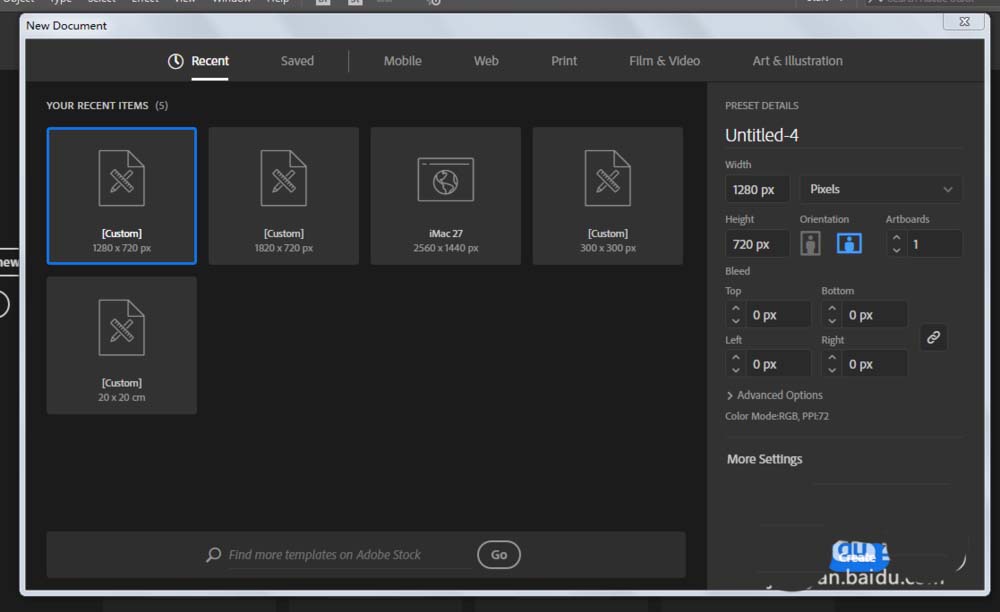Screen dimensions: 1000x612
Task: Click the Left bleed field
Action: [777, 364]
